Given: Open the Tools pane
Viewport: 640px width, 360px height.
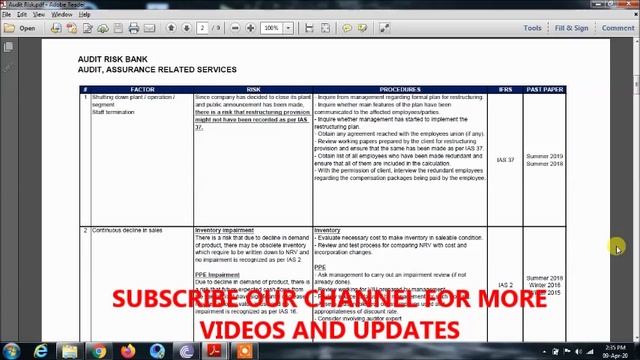Looking at the screenshot, I should click(532, 28).
